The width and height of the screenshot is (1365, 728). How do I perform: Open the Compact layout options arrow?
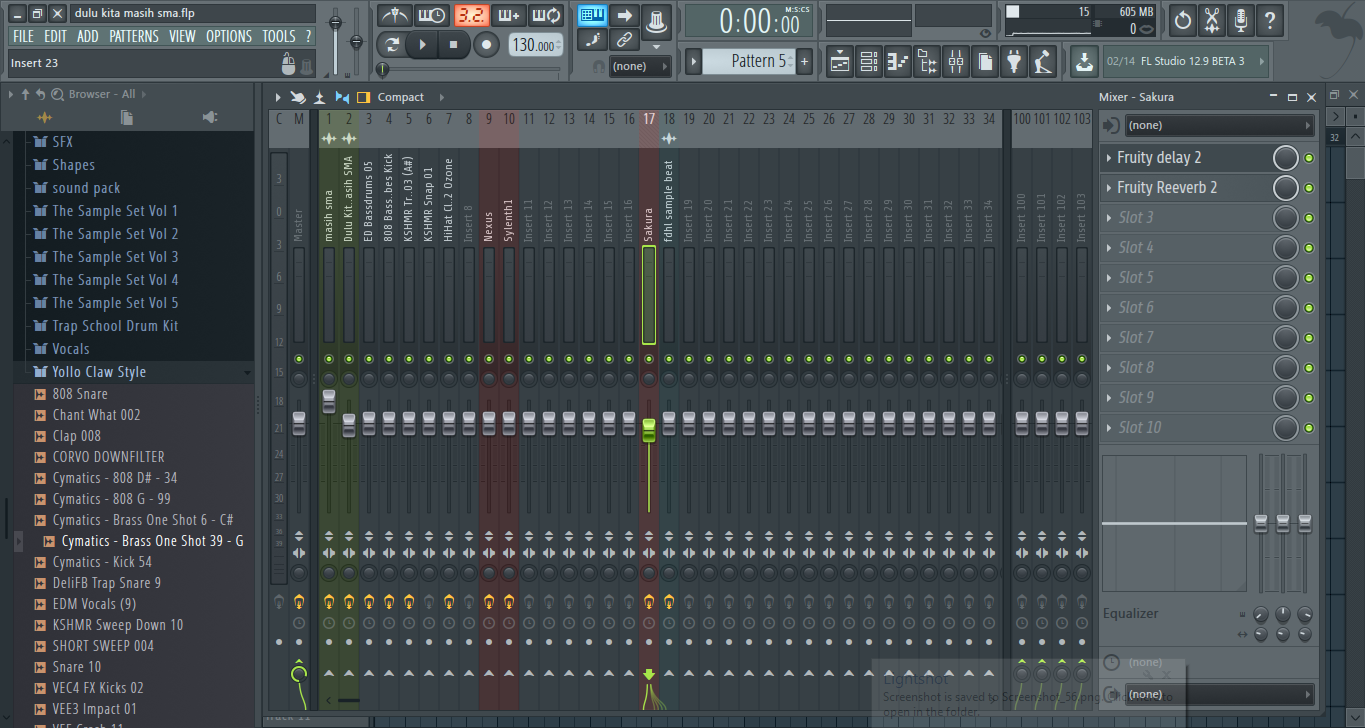(442, 97)
